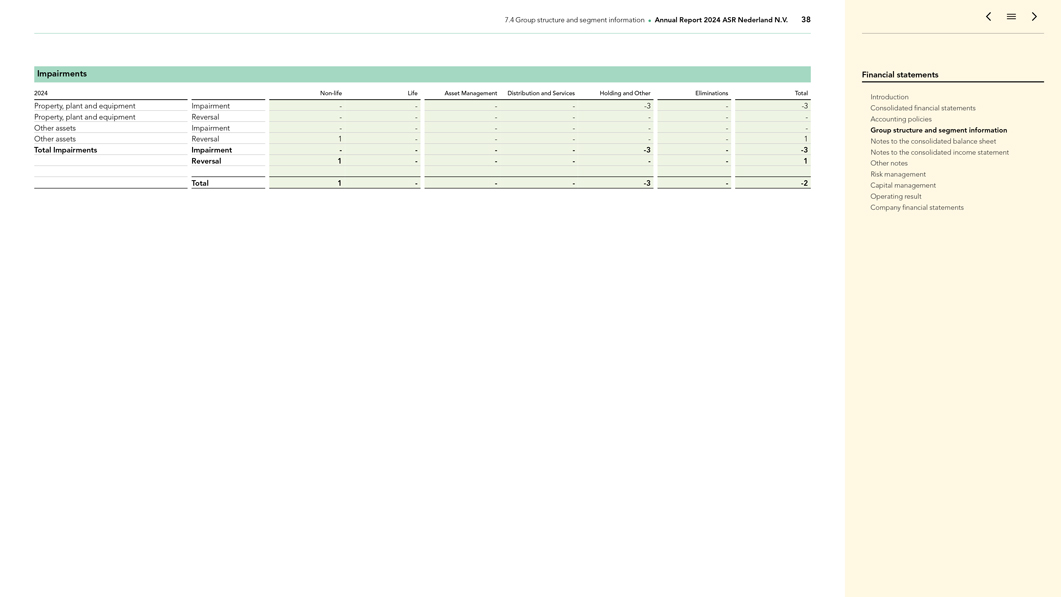Click 7.4 Group structure header text

coord(574,20)
